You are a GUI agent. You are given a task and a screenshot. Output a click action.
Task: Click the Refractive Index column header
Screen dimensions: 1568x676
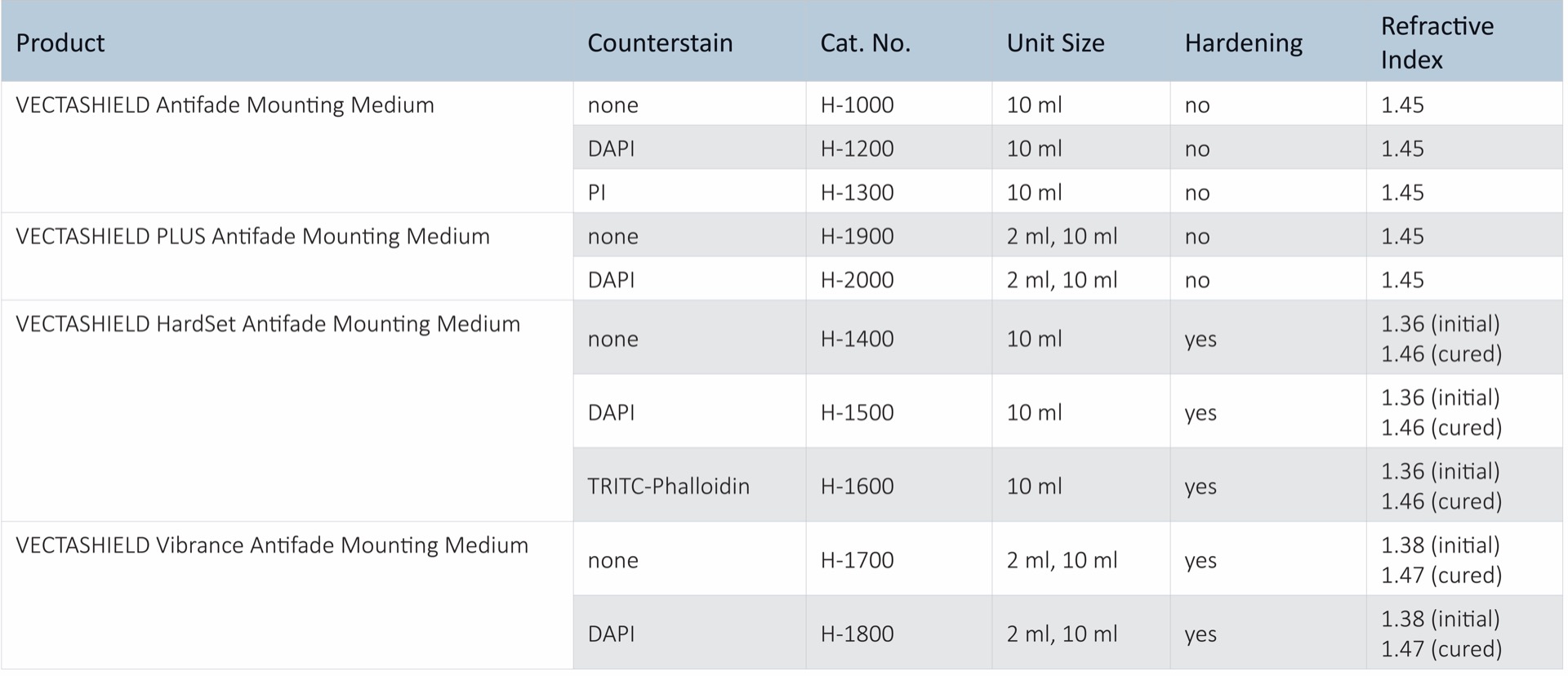[x=1437, y=42]
